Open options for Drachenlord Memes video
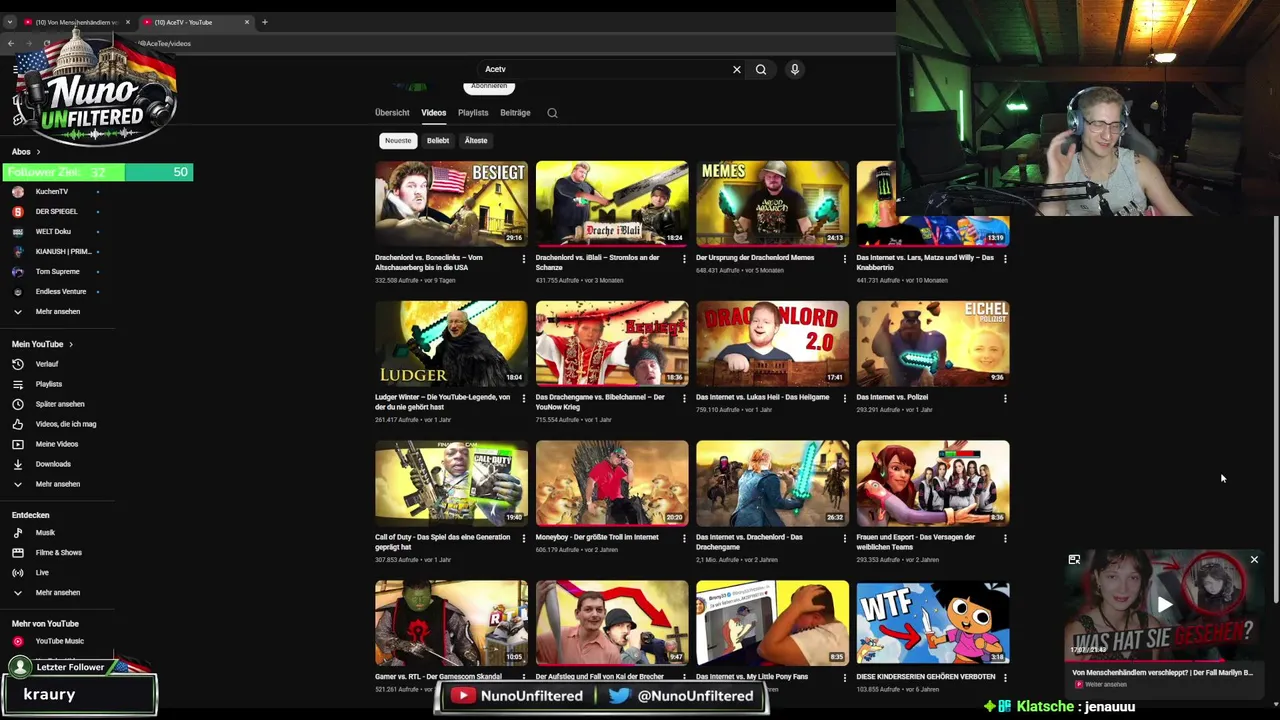1280x720 pixels. tap(844, 259)
